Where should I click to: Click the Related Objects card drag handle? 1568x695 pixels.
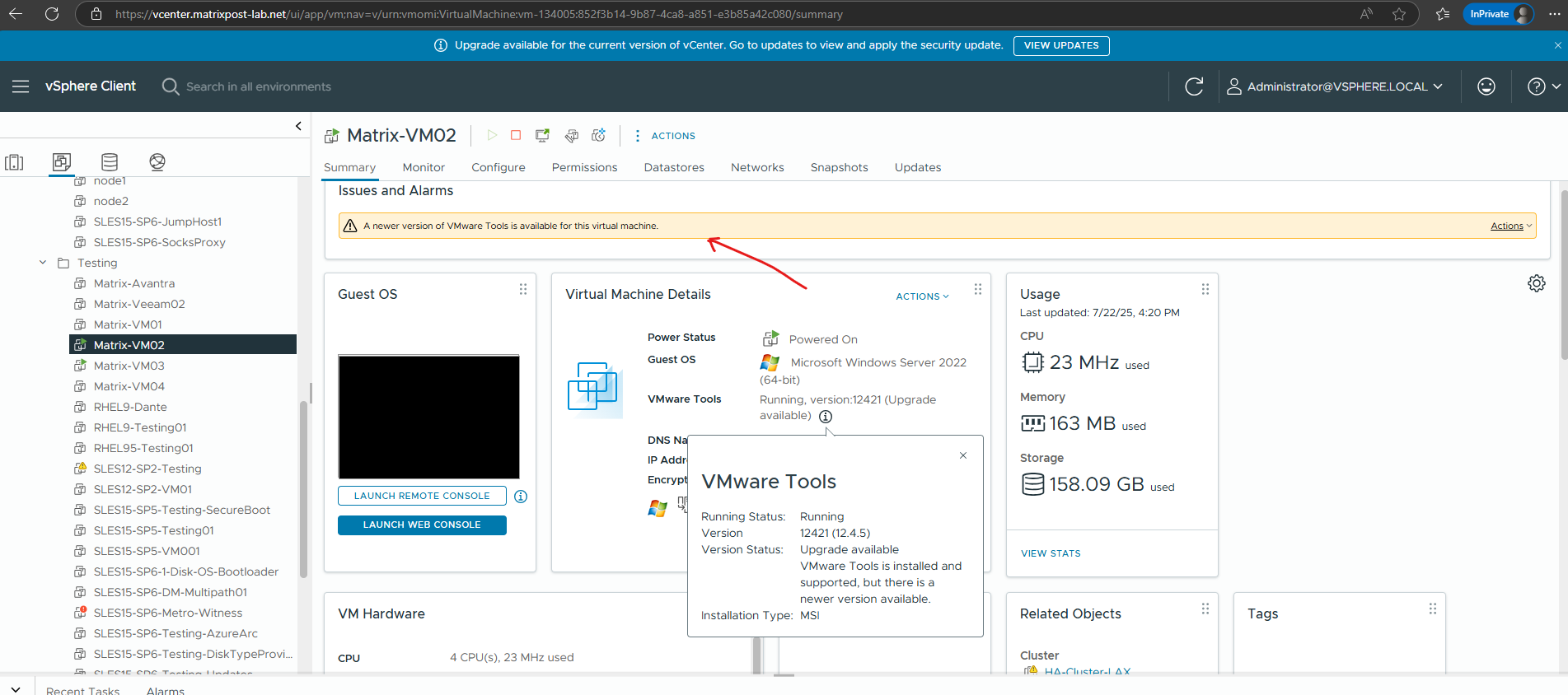(1205, 609)
